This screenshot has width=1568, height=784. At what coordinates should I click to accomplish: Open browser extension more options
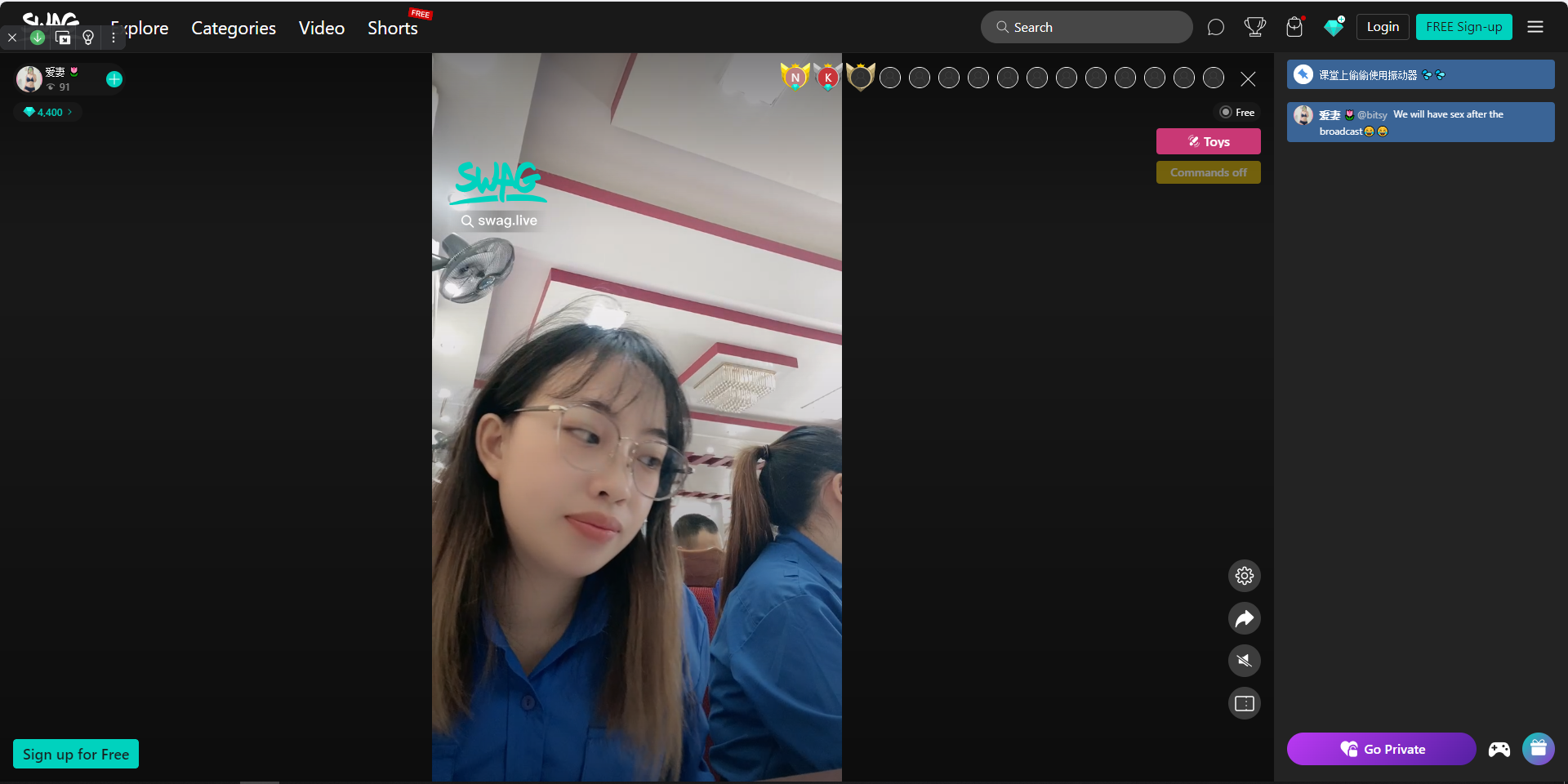pos(114,38)
